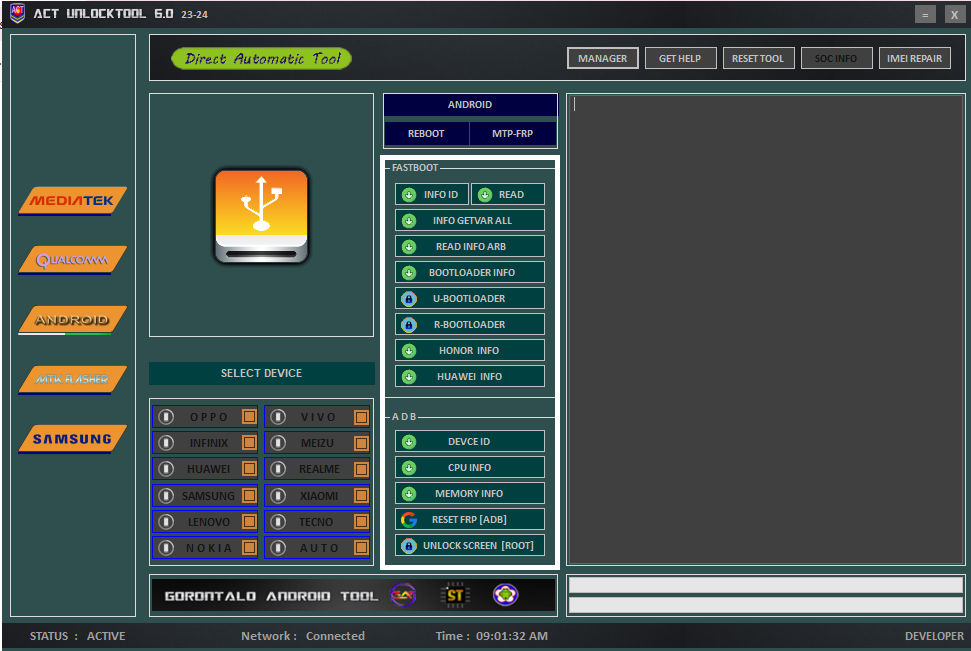Select the AUTO device radio button
Viewport: 971px width, 651px height.
pos(278,548)
